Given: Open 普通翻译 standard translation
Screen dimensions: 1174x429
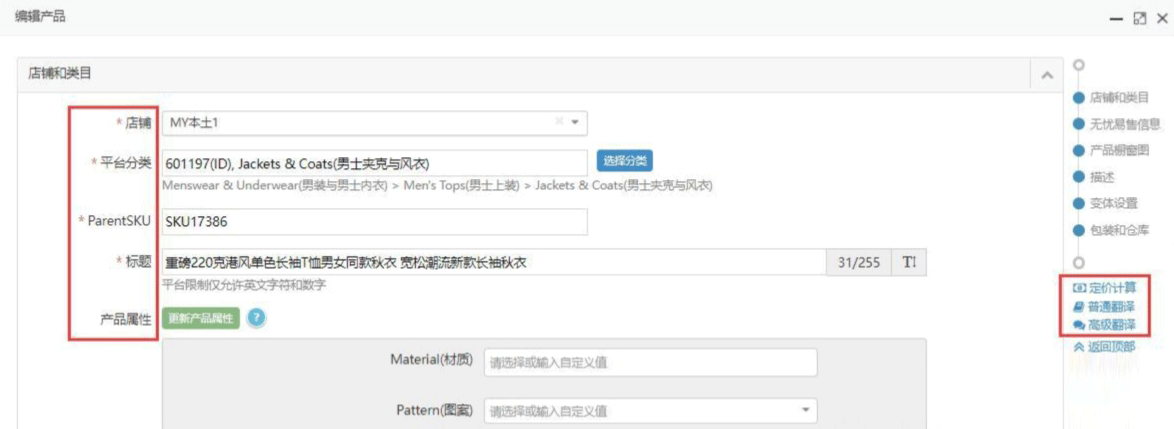Looking at the screenshot, I should 1108,307.
